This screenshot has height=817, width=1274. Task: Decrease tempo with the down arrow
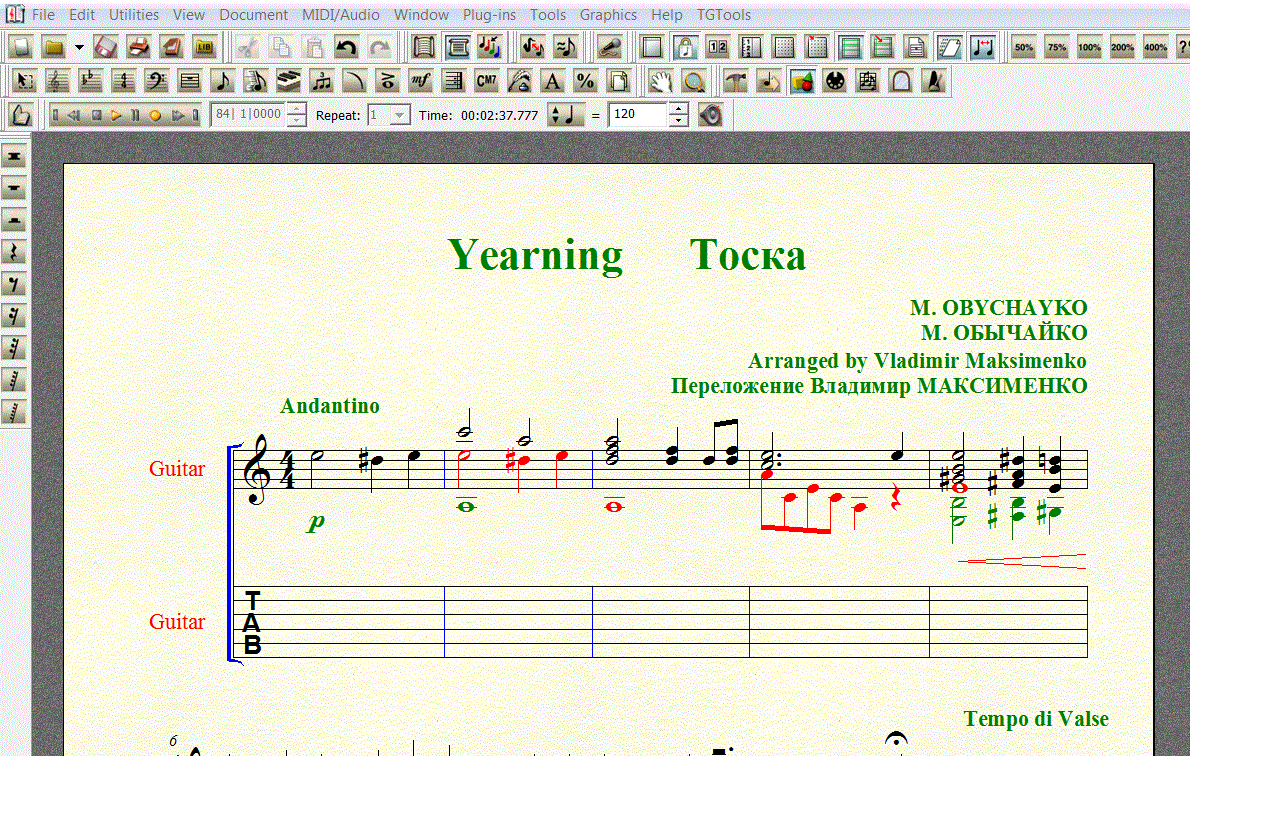pyautogui.click(x=678, y=121)
